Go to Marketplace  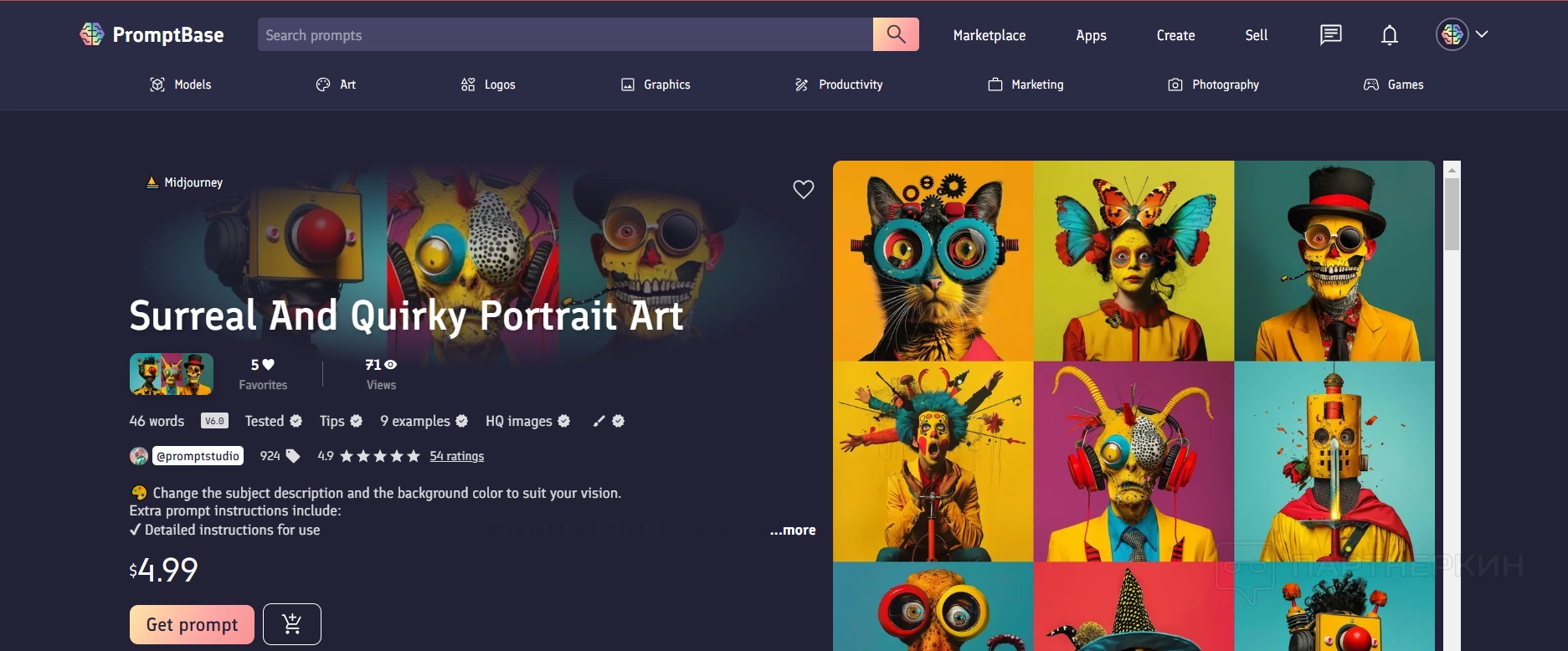990,35
